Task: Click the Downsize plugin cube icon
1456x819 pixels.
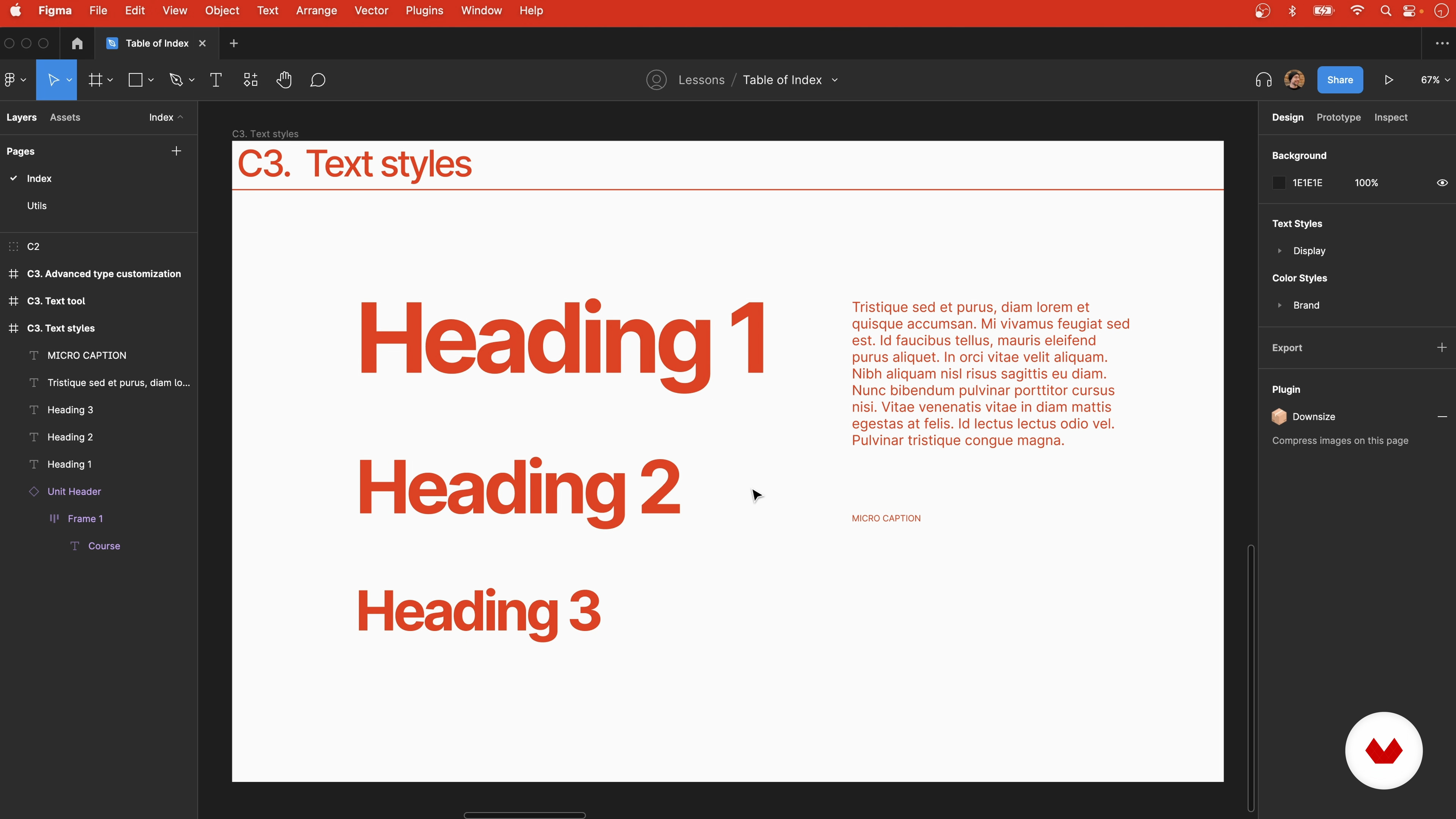Action: [1279, 417]
